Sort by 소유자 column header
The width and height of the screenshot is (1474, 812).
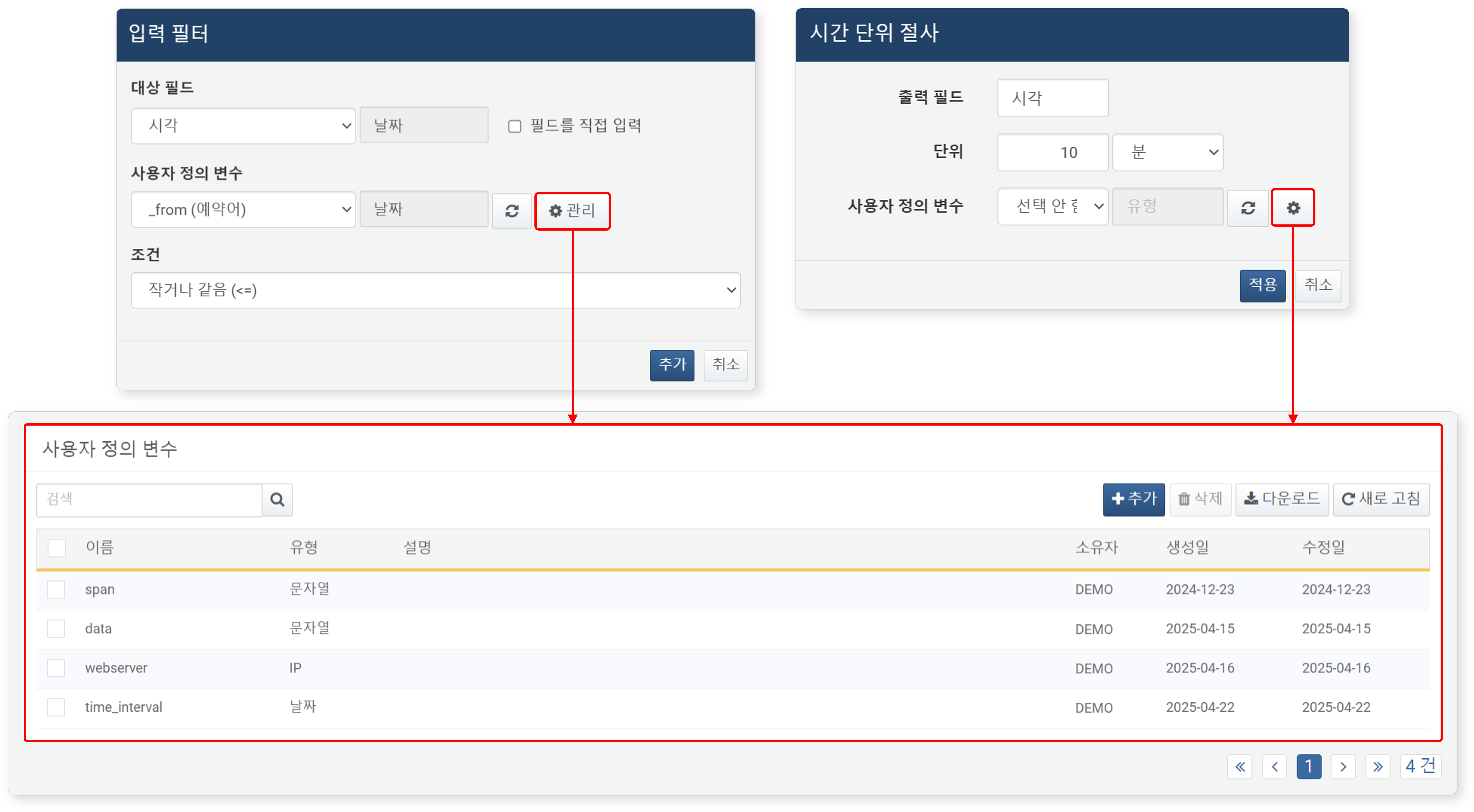click(1096, 547)
